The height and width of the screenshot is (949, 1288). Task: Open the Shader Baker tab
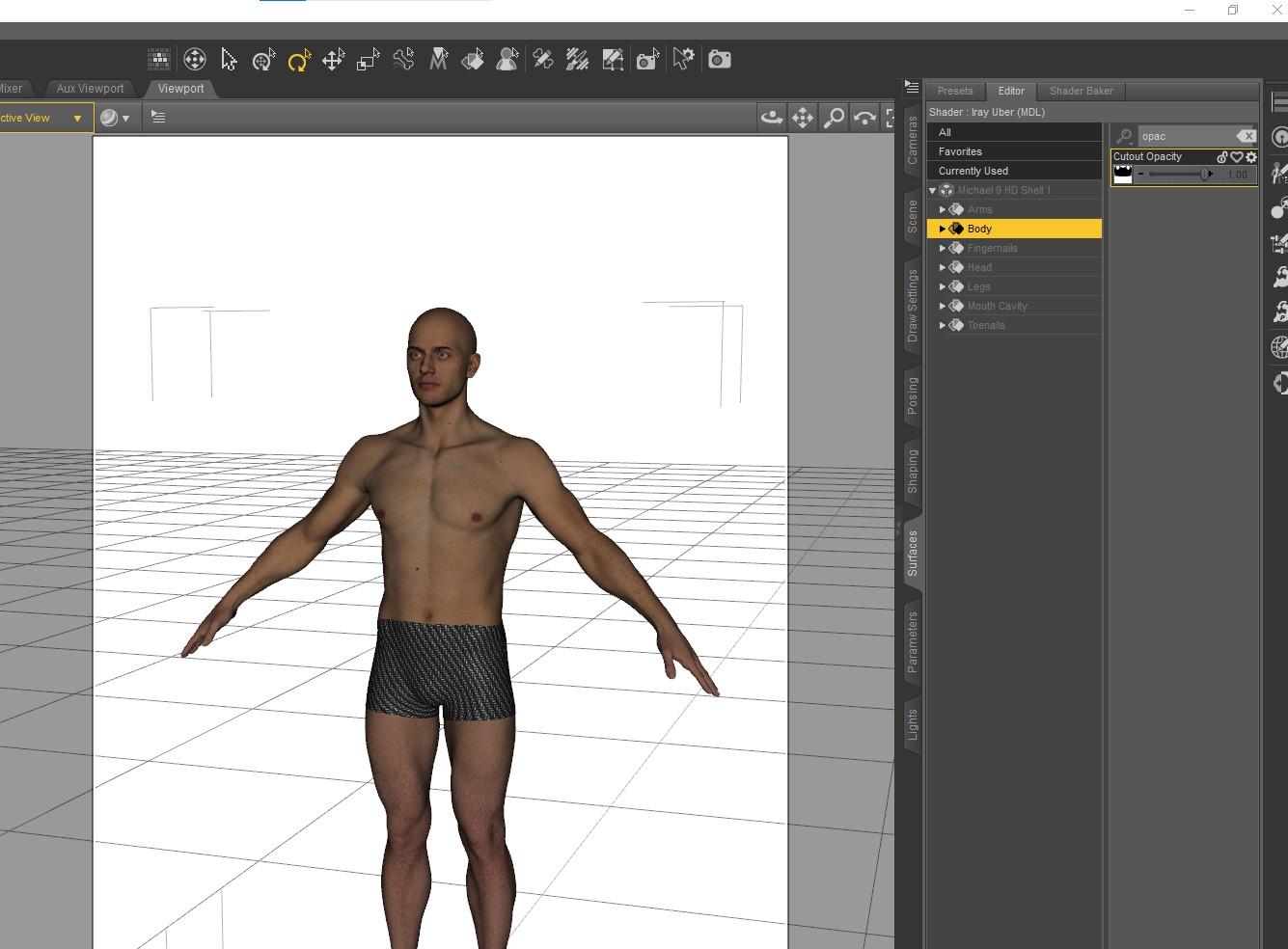tap(1081, 91)
